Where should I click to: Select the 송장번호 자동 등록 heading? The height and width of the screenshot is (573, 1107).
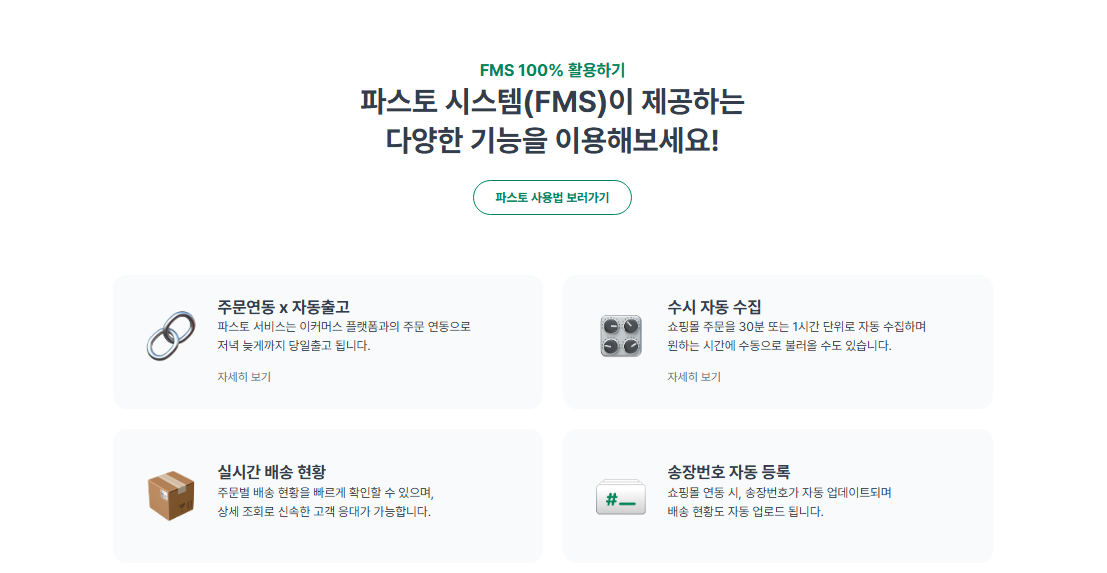[729, 472]
